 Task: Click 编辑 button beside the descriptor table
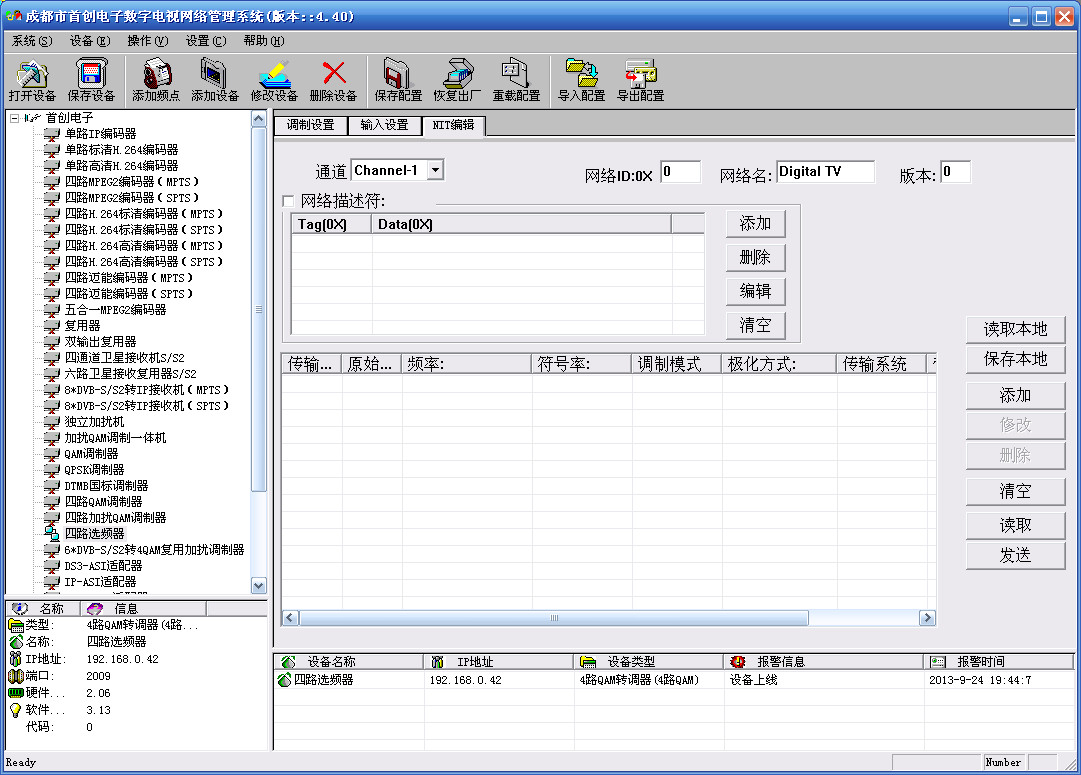tap(756, 291)
